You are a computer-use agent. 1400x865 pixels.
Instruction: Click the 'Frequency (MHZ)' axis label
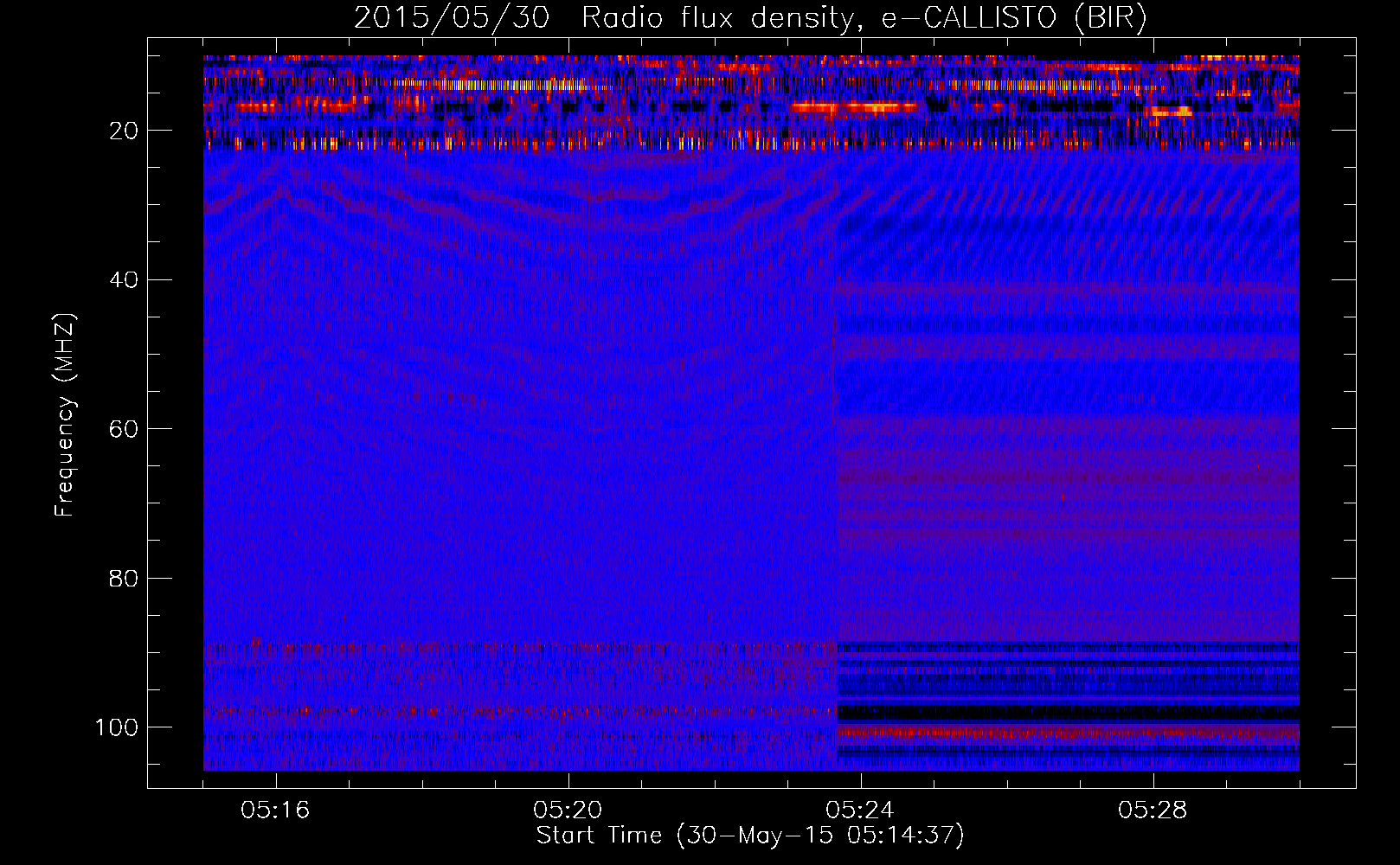tap(65, 415)
